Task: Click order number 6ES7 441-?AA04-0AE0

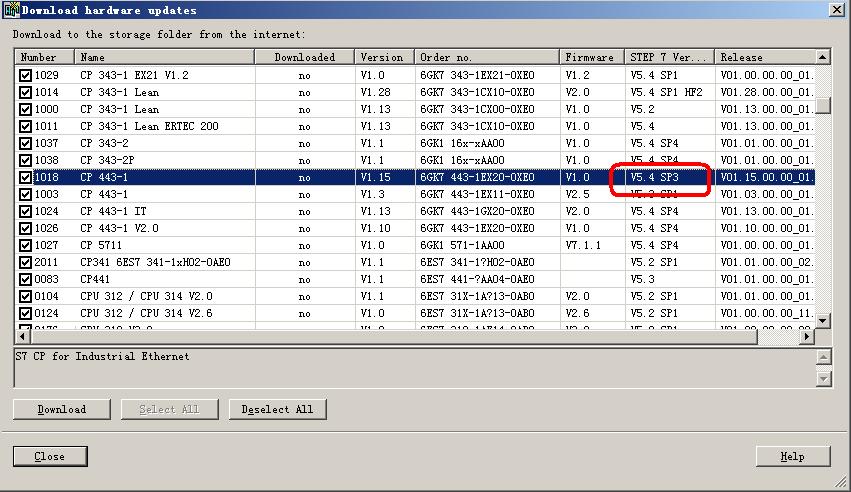Action: pos(477,279)
